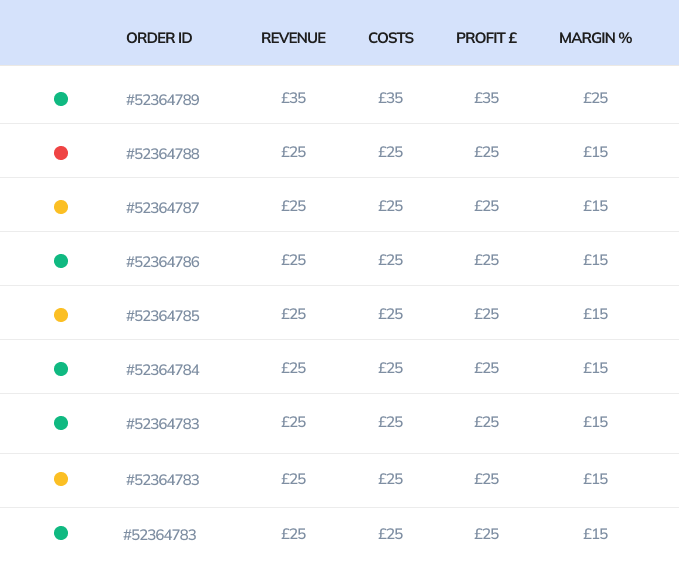Click revenue value for order #52364788
679x567 pixels.
click(294, 152)
